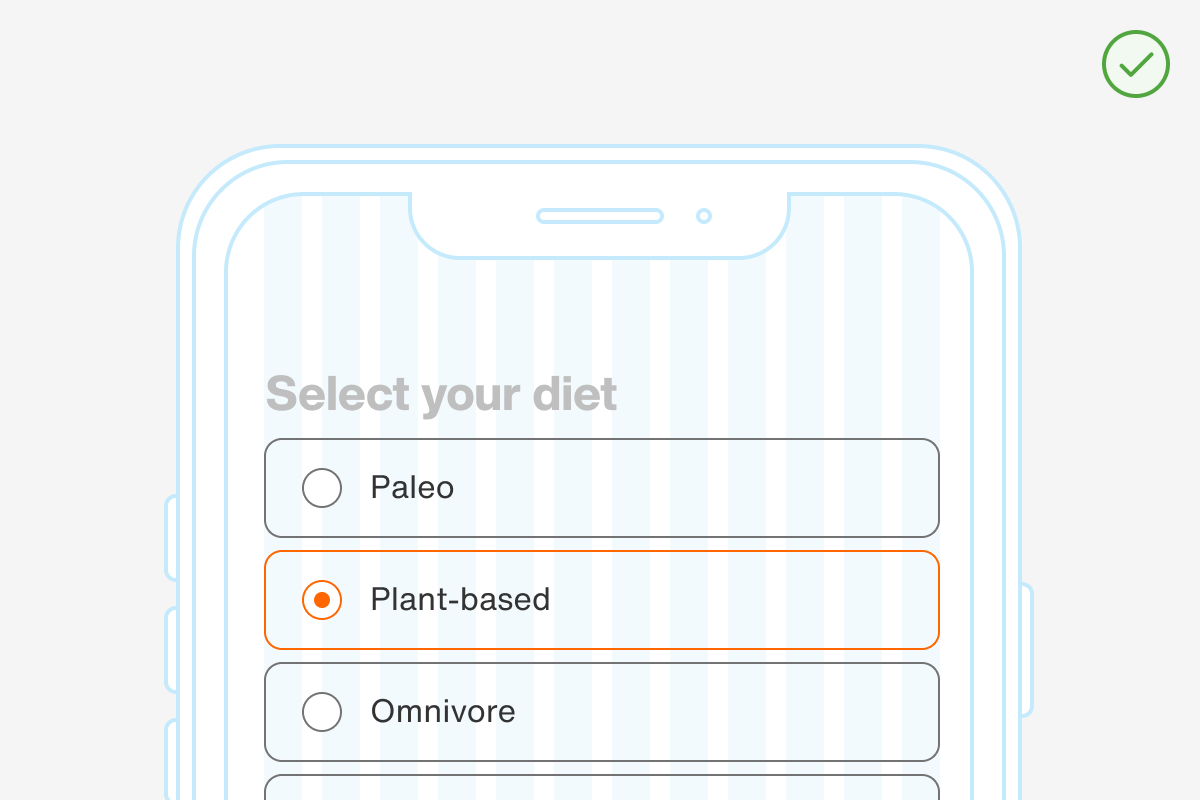Click the "Omnivore" label text
1200x800 pixels.
click(x=443, y=712)
